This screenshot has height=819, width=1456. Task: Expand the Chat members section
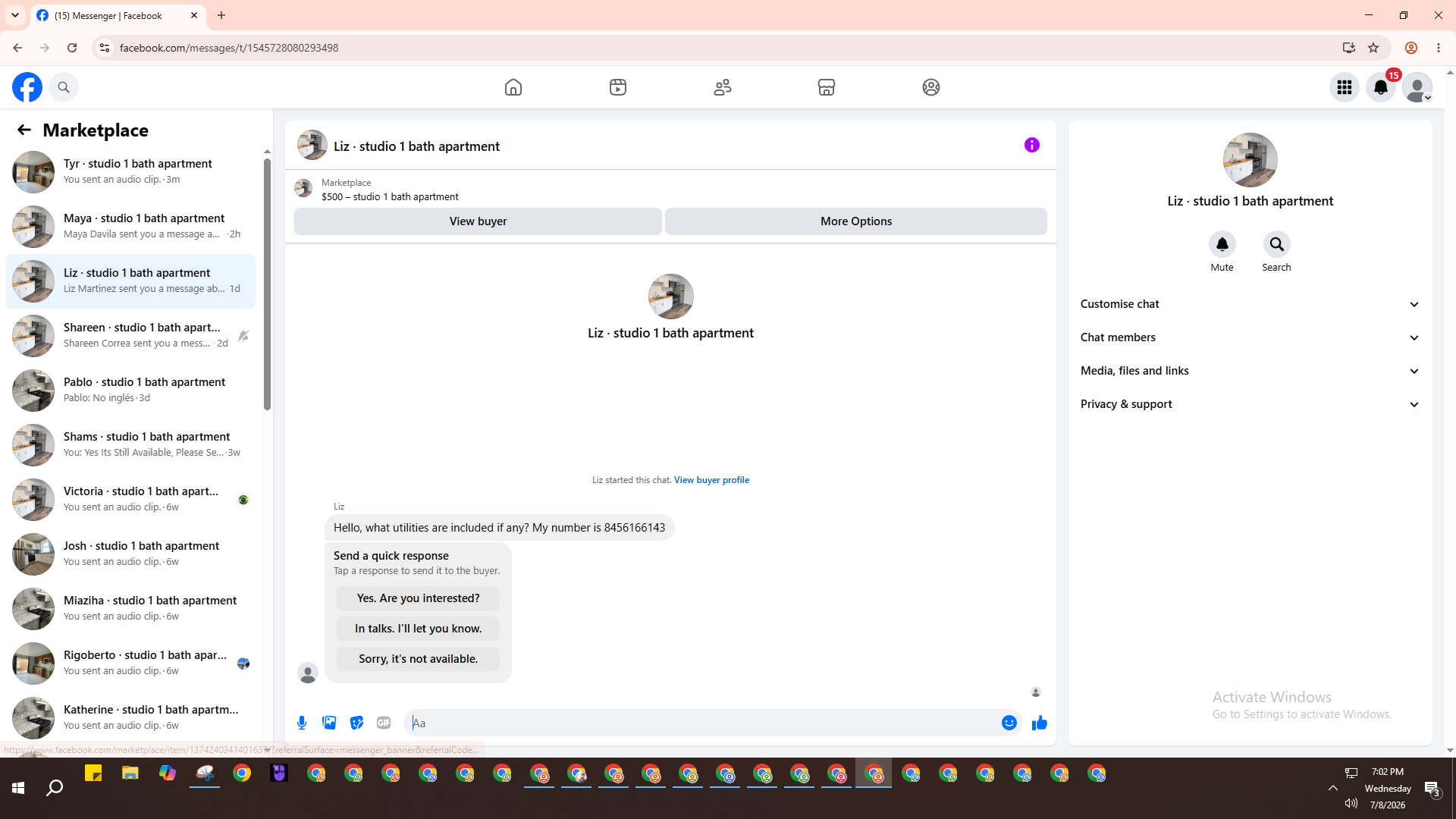1250,337
